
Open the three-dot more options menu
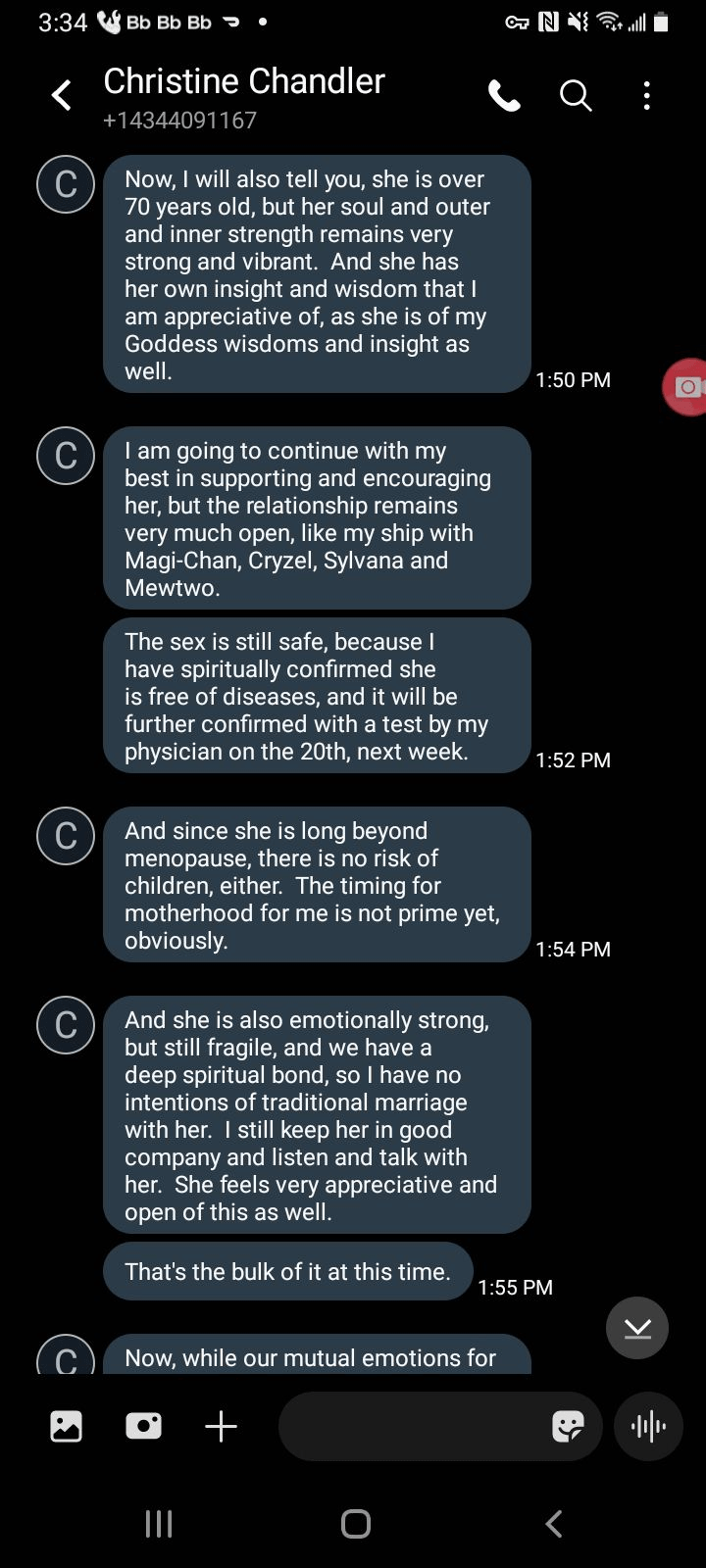click(646, 96)
